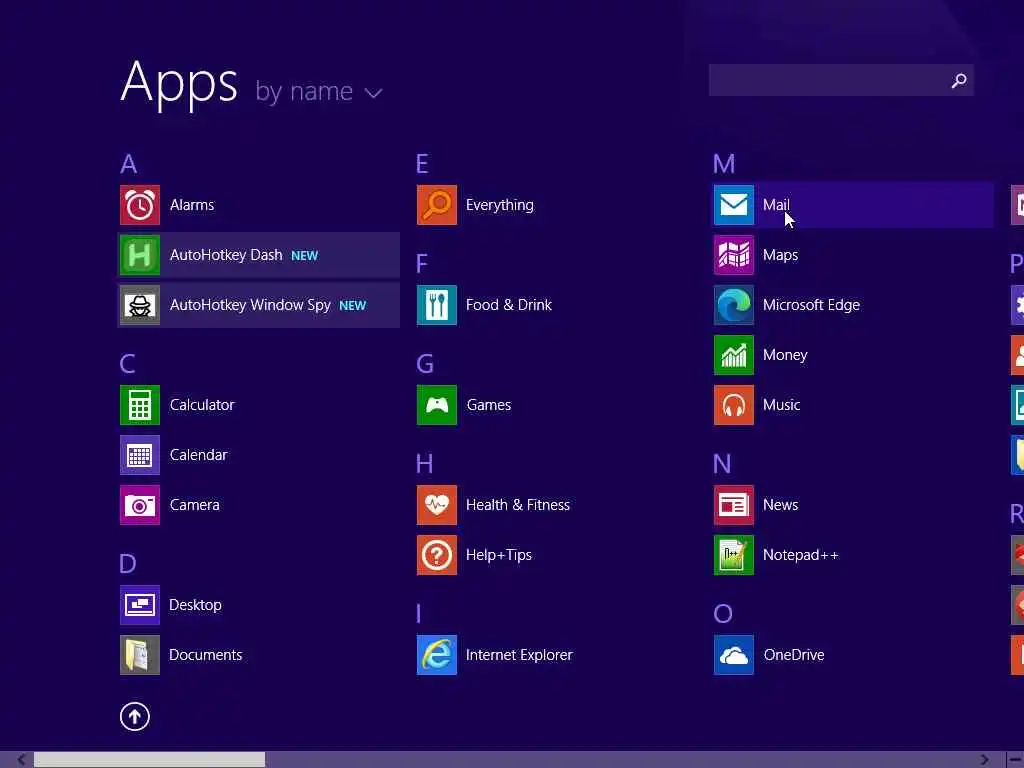
Task: Click inside the app search field
Action: coord(841,80)
